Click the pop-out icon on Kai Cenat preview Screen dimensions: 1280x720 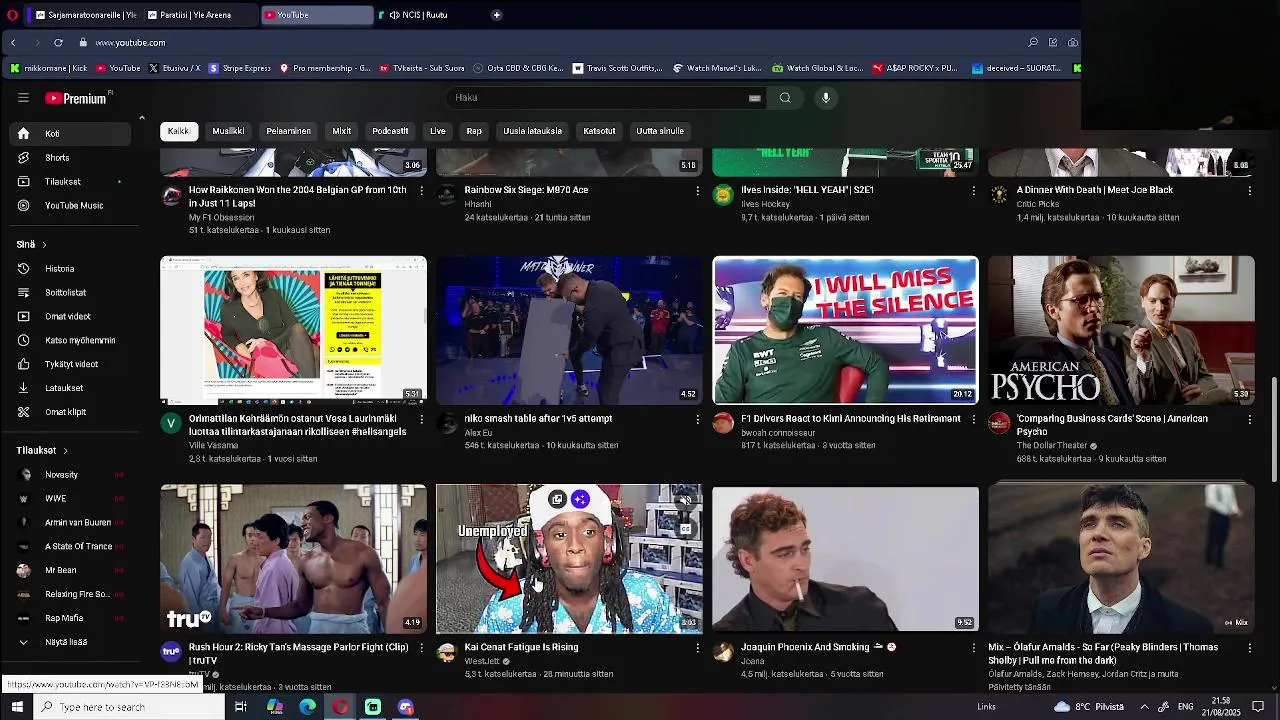point(557,499)
